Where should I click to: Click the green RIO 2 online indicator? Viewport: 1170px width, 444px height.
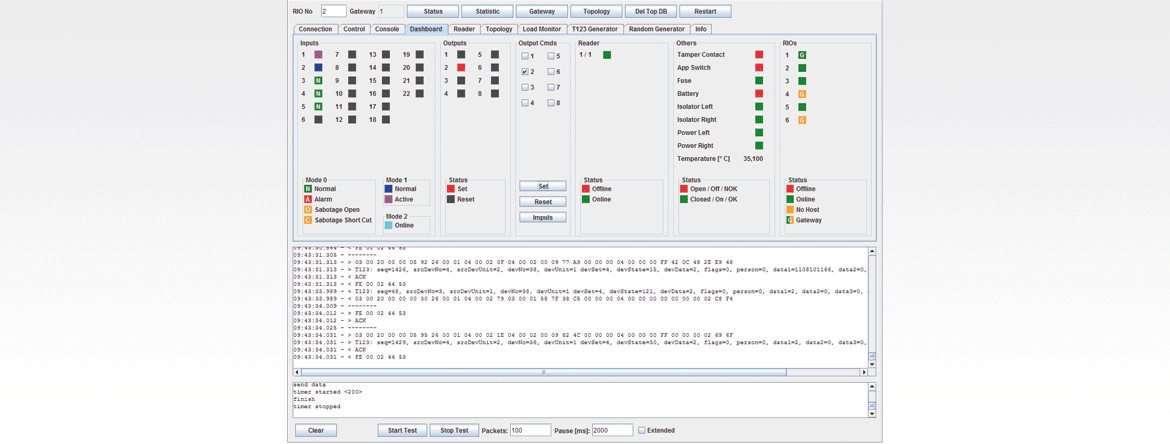(x=802, y=67)
